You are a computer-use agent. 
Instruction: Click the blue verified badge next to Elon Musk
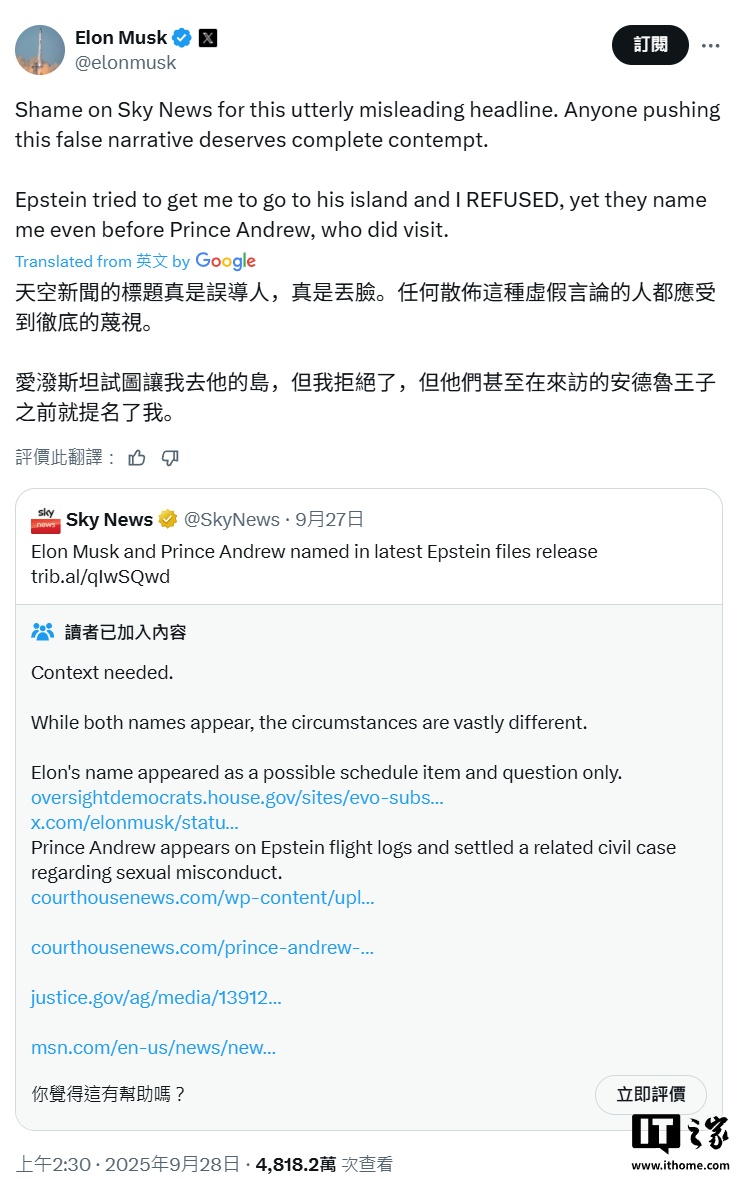coord(182,38)
